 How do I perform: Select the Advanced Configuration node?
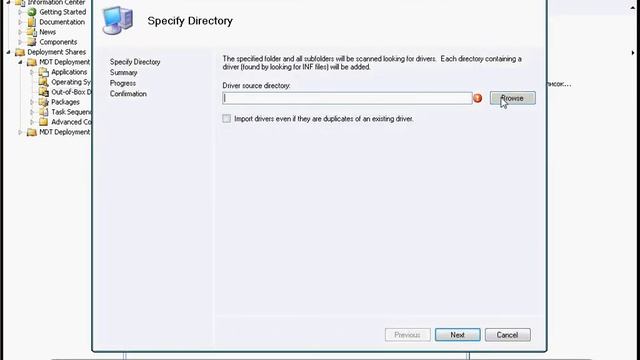pyautogui.click(x=71, y=122)
